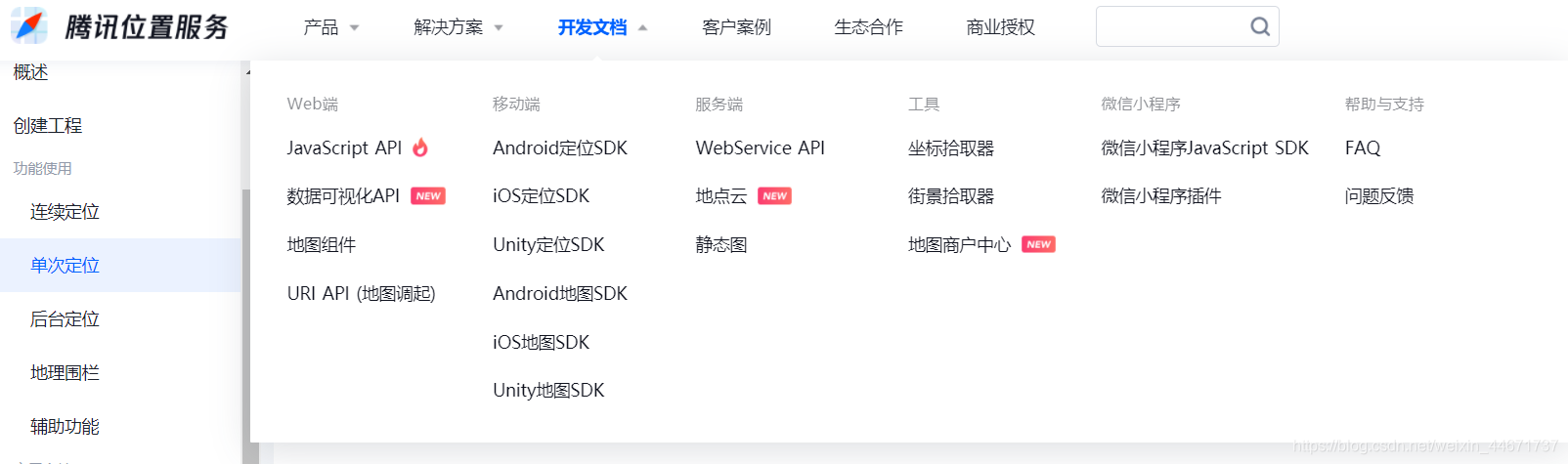This screenshot has height=464, width=1568.
Task: Collapse the 开发文档 dropdown arrow
Action: coord(642,28)
